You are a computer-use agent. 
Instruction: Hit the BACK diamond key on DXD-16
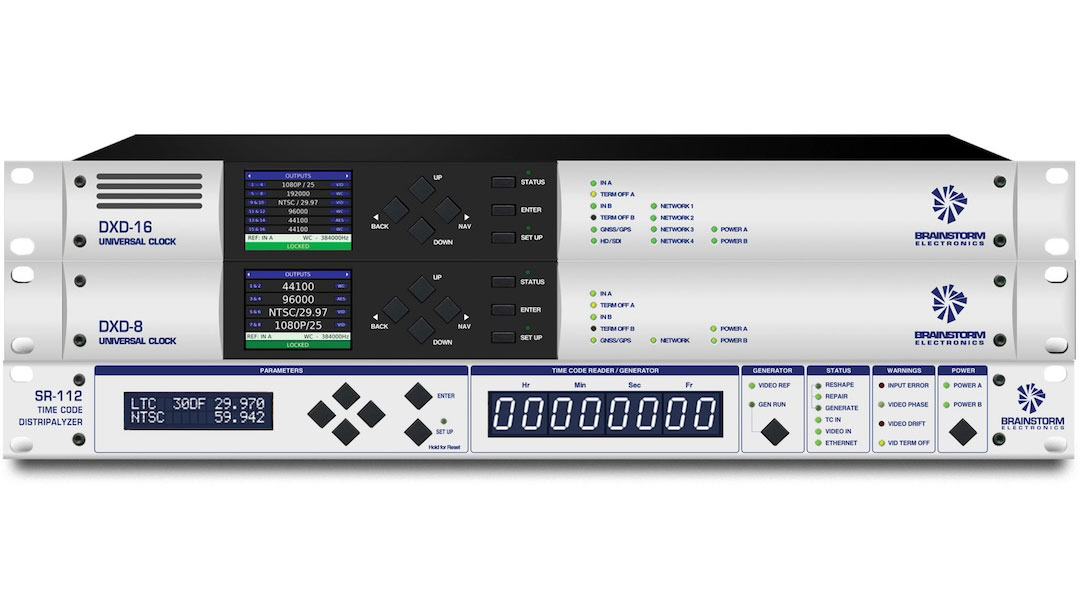pos(395,210)
